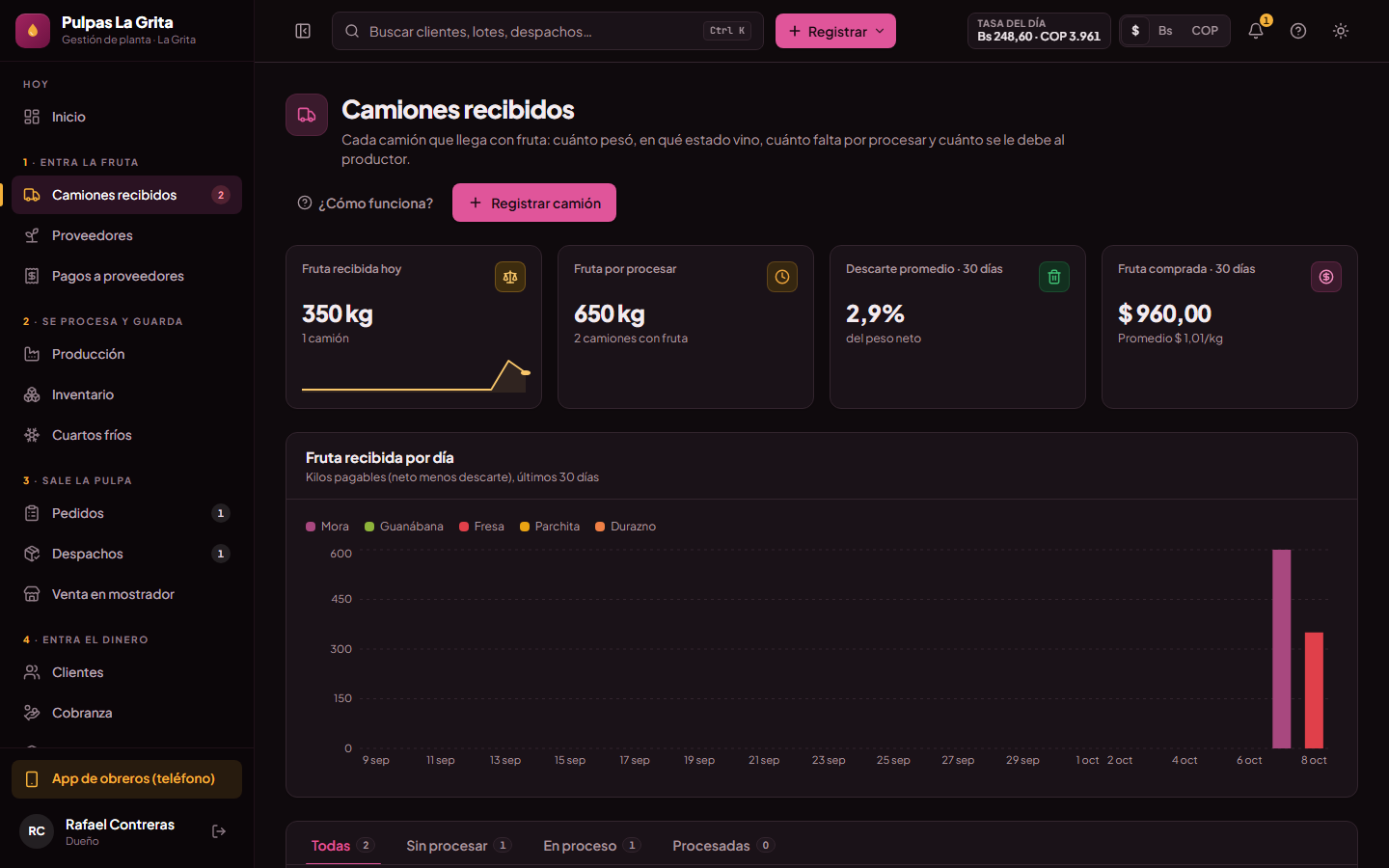Open App de obreros (teléfono) button

126,779
